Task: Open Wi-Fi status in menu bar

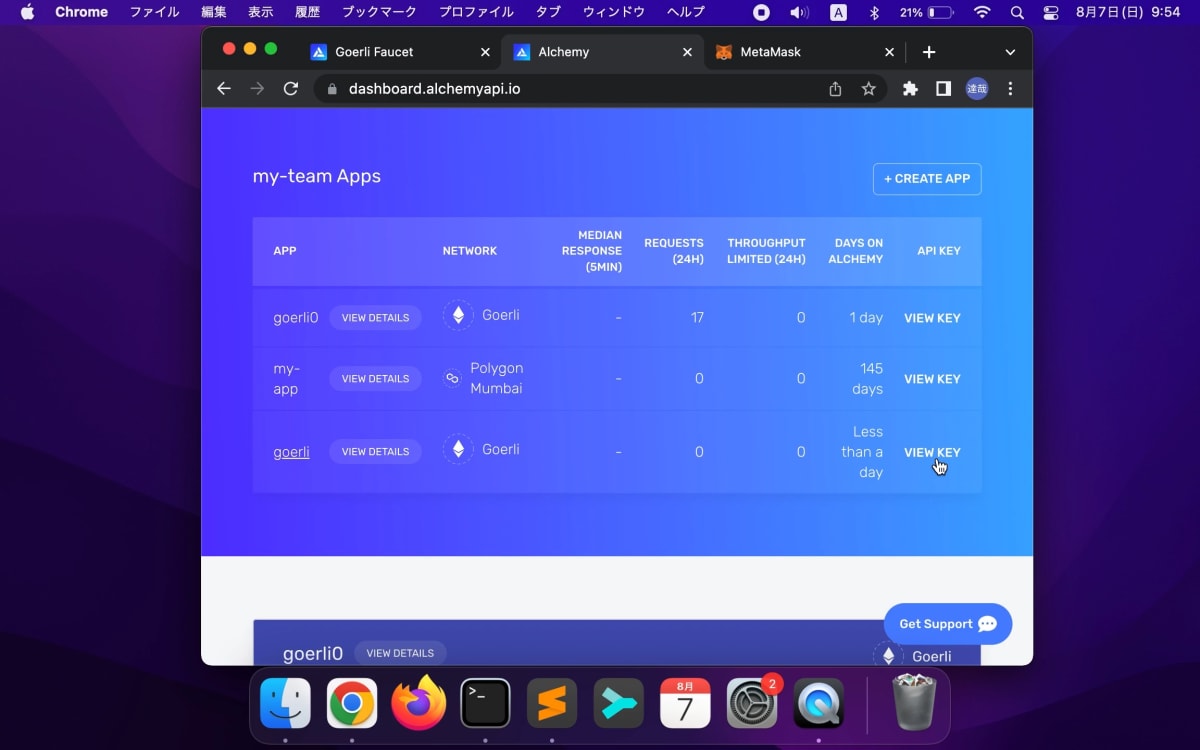Action: [x=982, y=12]
